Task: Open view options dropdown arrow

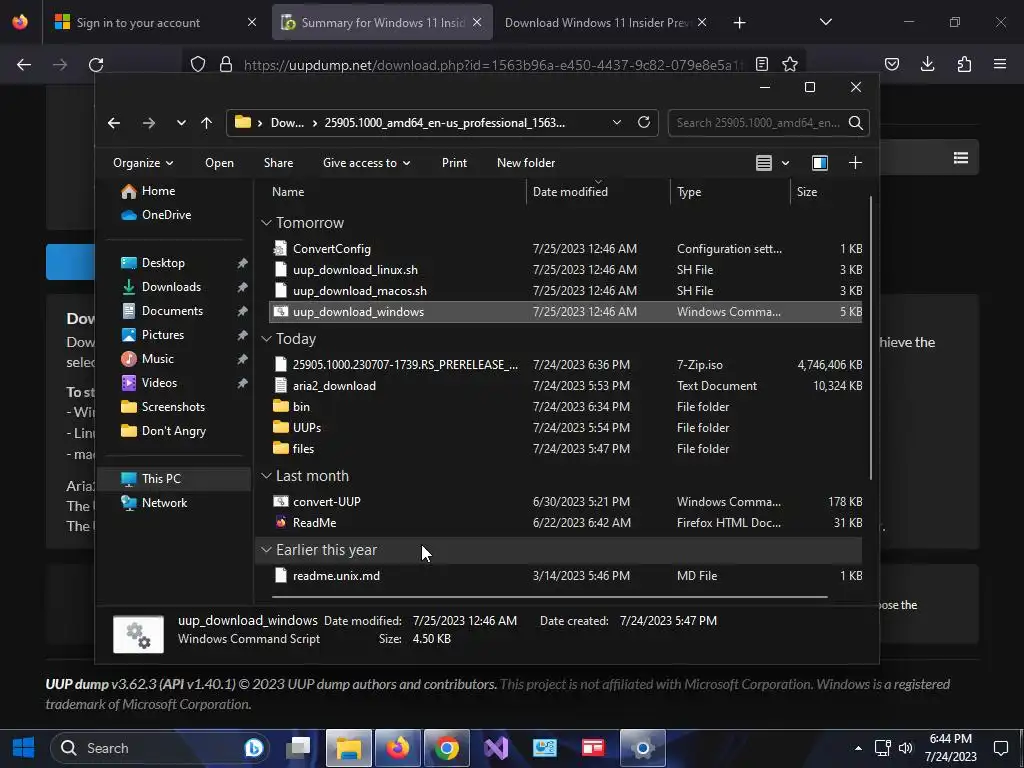Action: 786,163
